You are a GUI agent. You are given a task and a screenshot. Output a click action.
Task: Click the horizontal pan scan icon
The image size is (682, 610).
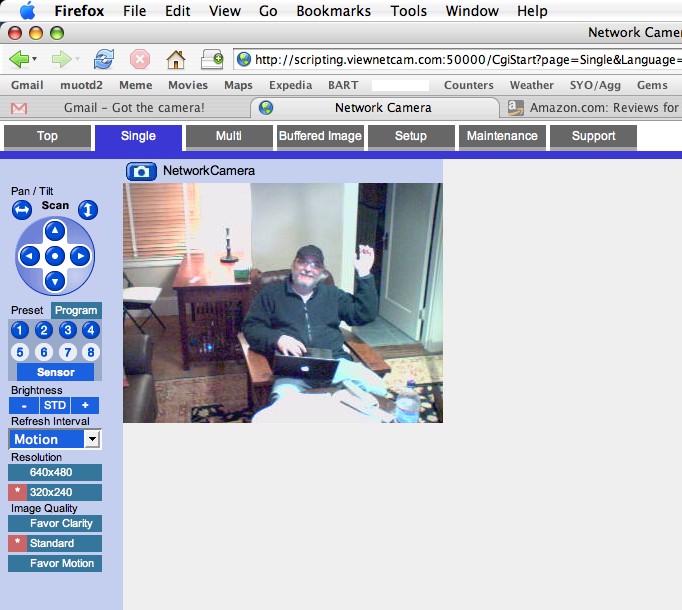[22, 210]
